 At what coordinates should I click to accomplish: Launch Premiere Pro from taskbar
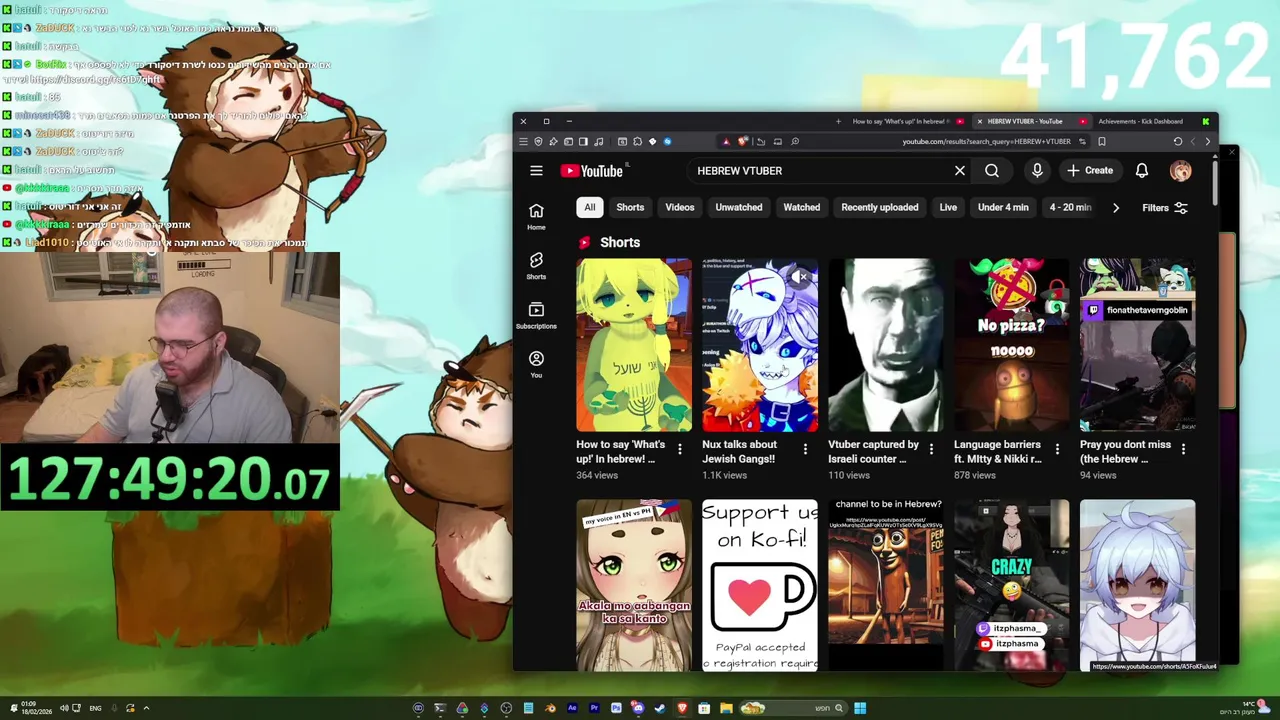(x=594, y=708)
